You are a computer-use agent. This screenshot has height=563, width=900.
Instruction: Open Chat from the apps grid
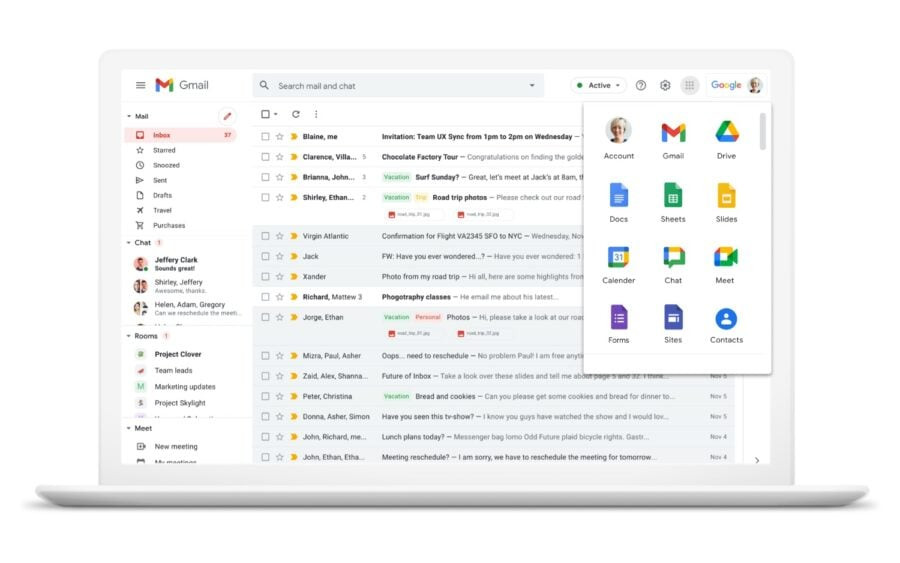[x=673, y=257]
